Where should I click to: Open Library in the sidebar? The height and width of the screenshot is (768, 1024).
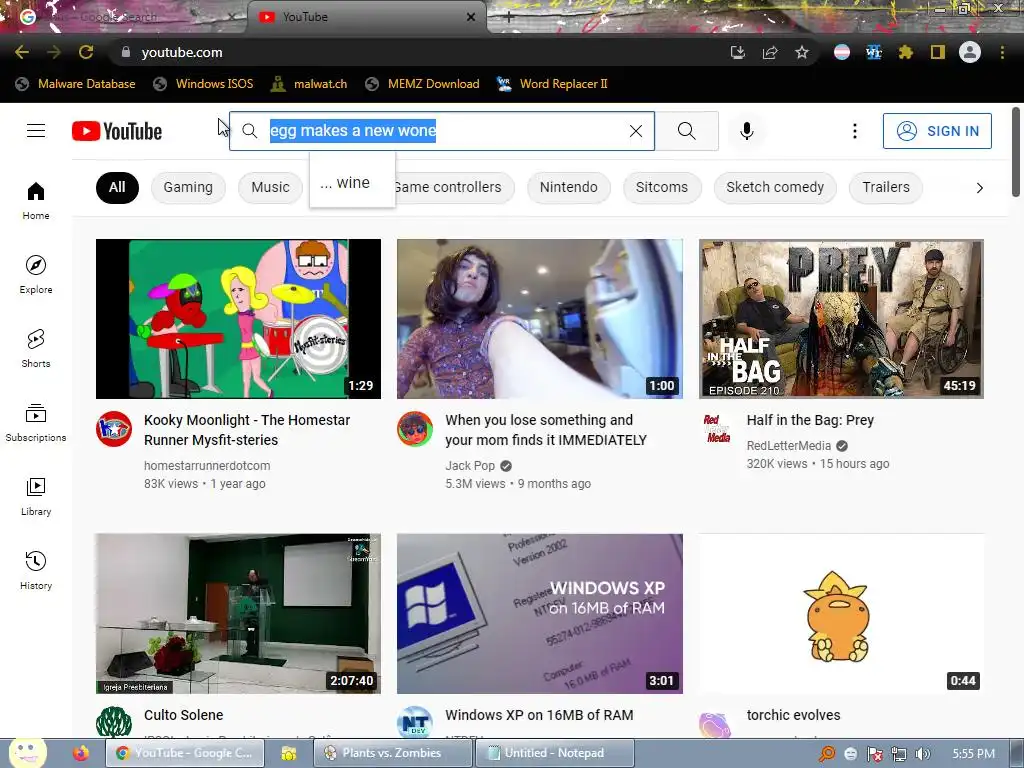tap(36, 496)
